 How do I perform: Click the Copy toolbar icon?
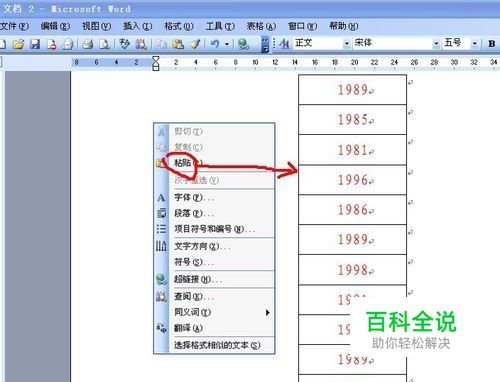click(162, 44)
